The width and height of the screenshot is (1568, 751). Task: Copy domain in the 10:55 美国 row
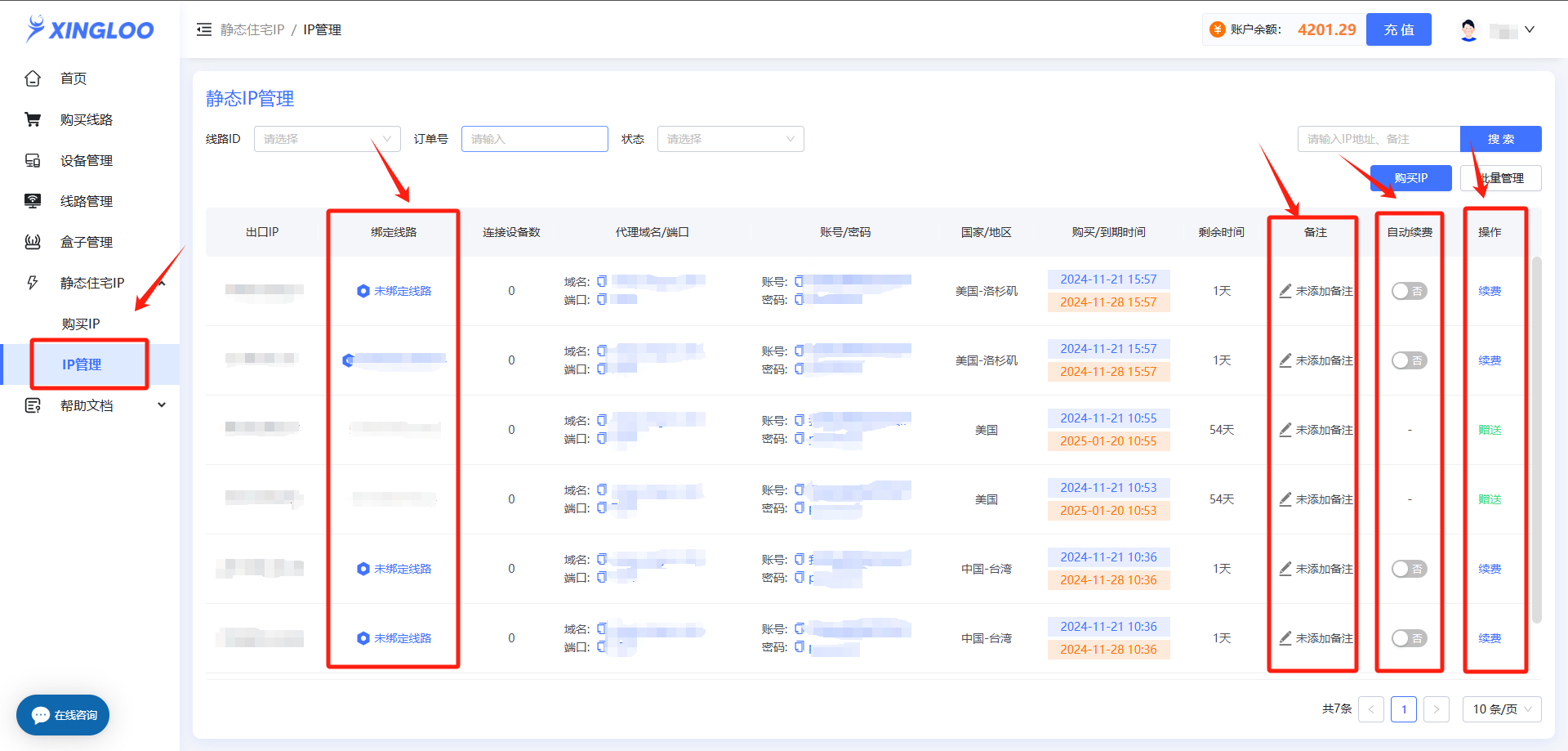point(602,420)
